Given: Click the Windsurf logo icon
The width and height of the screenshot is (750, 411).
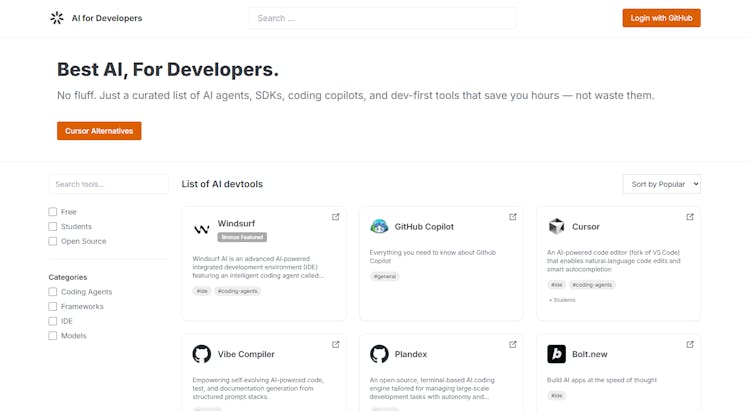Looking at the screenshot, I should (x=201, y=229).
